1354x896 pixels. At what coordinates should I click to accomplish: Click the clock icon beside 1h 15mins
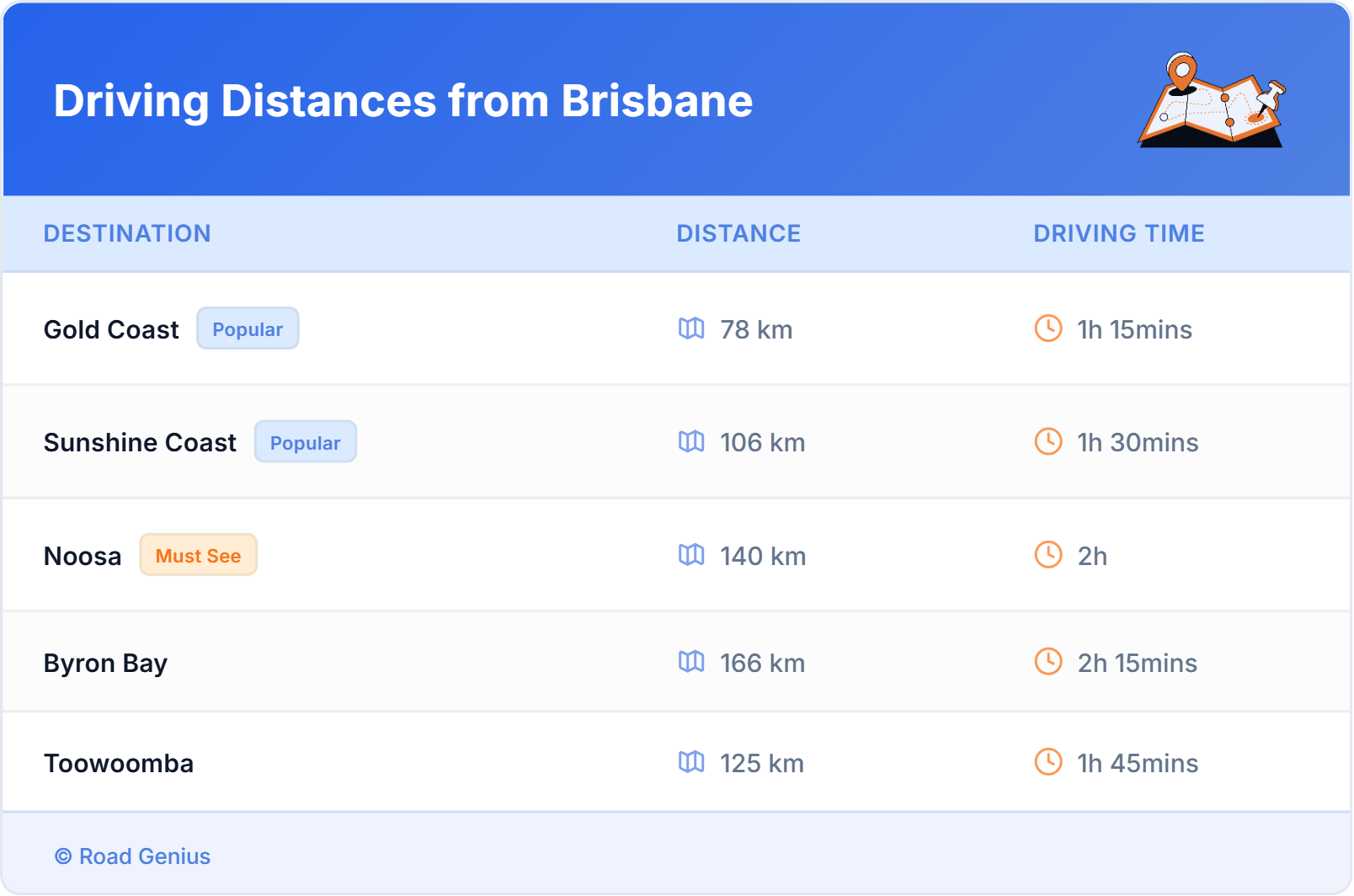(1047, 328)
